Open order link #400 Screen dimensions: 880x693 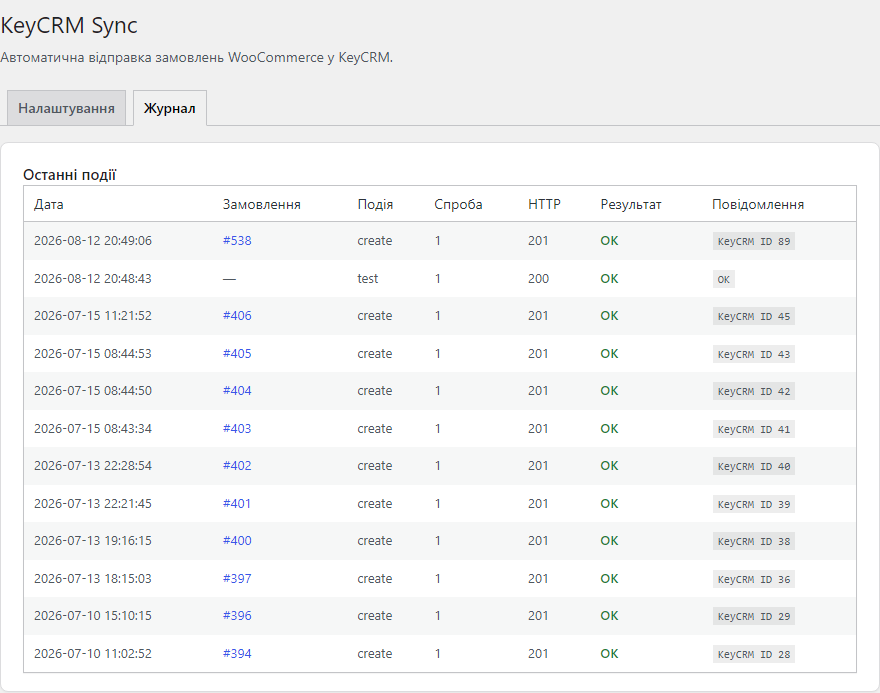237,541
